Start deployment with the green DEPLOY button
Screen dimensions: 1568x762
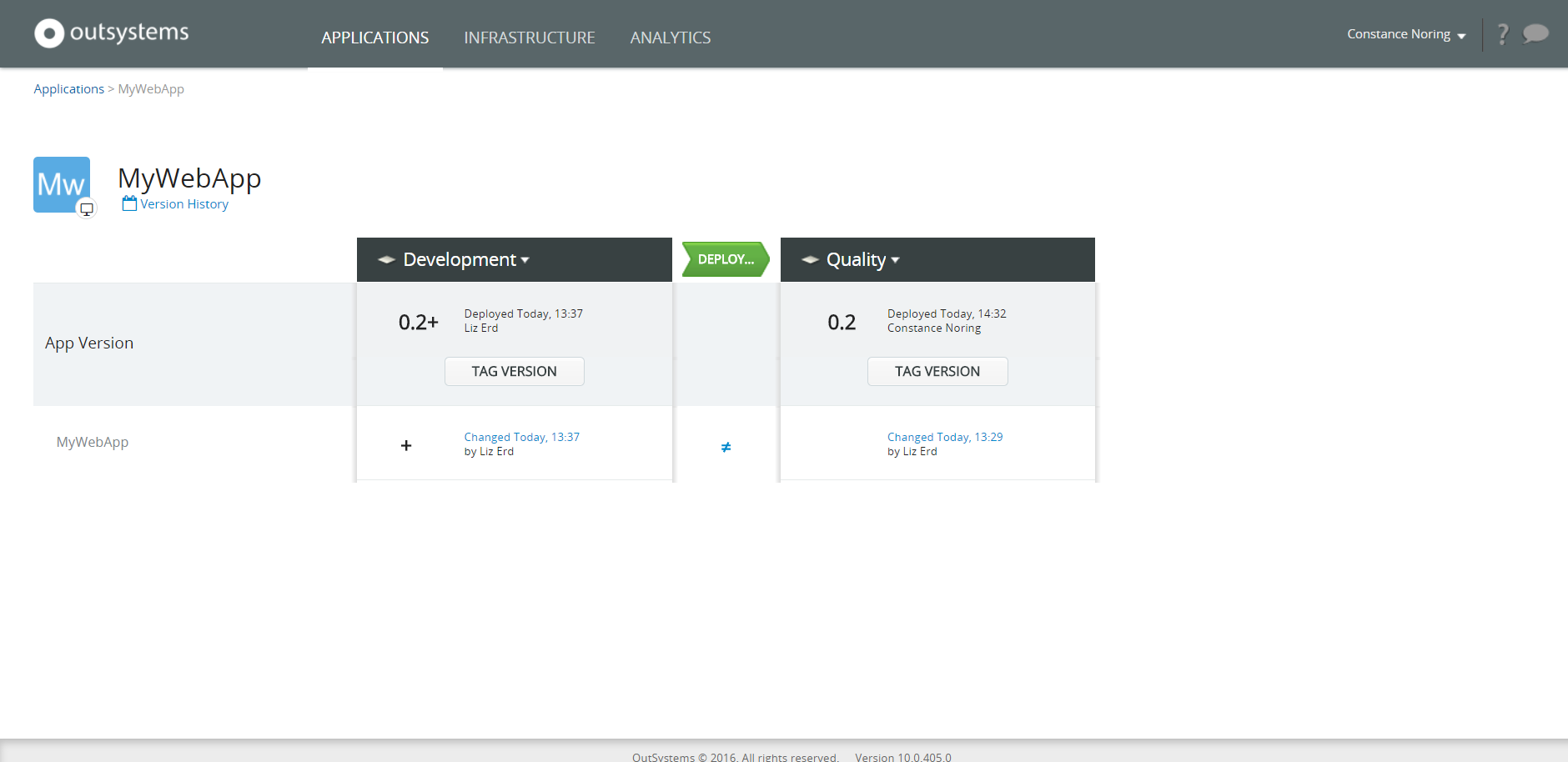[x=724, y=259]
